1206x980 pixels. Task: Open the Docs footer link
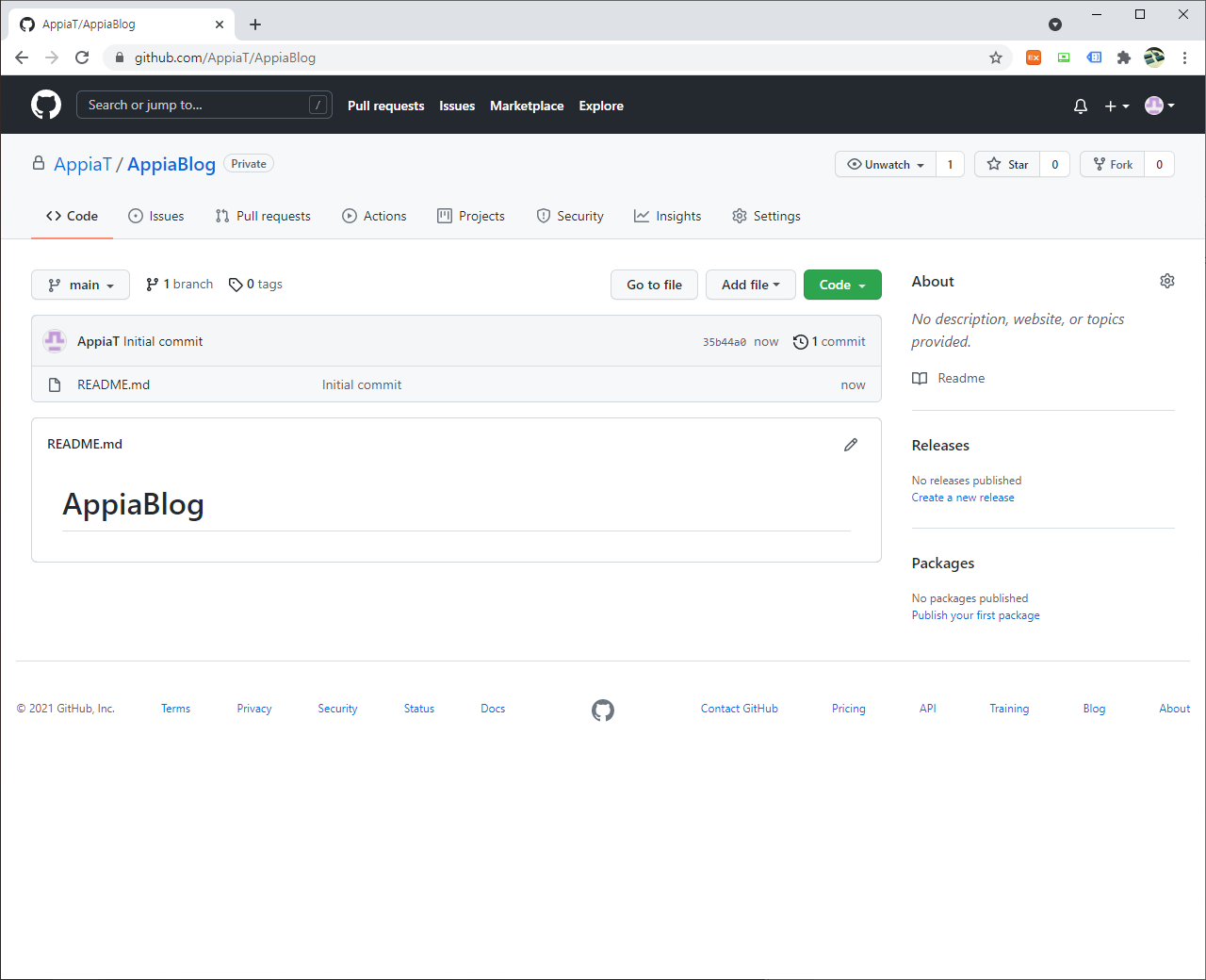(493, 709)
